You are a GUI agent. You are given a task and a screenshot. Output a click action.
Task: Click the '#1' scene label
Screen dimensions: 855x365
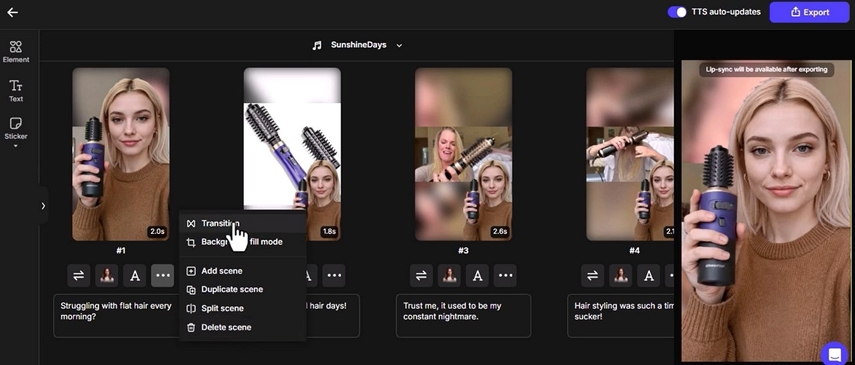pyautogui.click(x=121, y=250)
